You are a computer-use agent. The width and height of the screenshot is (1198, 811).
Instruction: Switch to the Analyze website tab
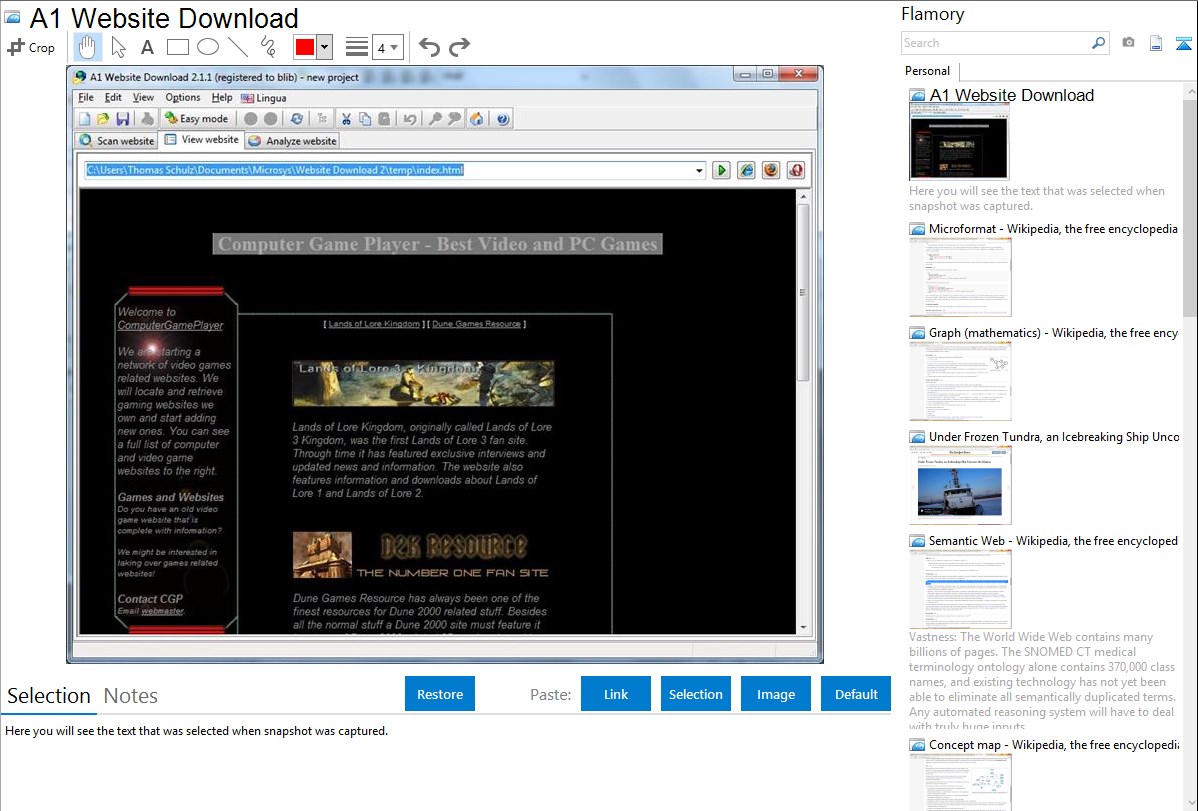tap(293, 141)
